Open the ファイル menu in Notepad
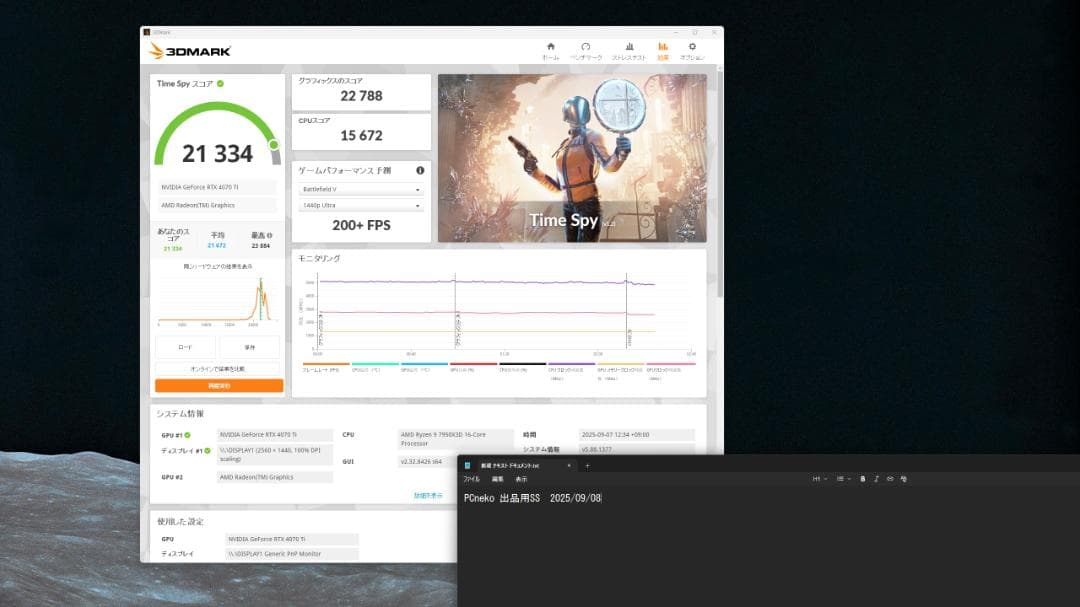This screenshot has width=1080, height=607. 471,479
